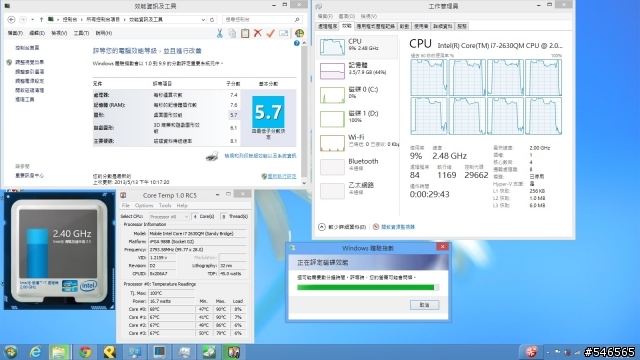This screenshot has width=640, height=360.
Task: Click the scissors Cut icon in the toolbar
Action: point(220,33)
